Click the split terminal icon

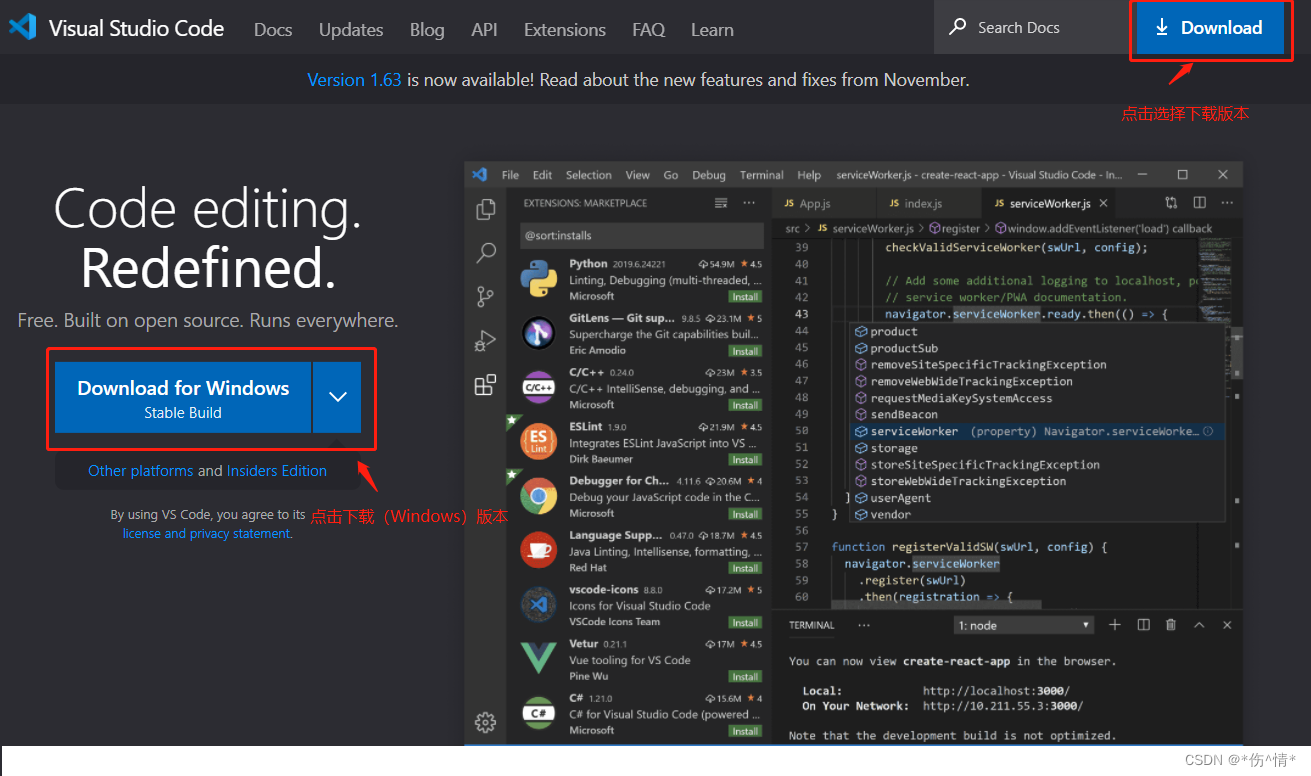coord(1143,625)
